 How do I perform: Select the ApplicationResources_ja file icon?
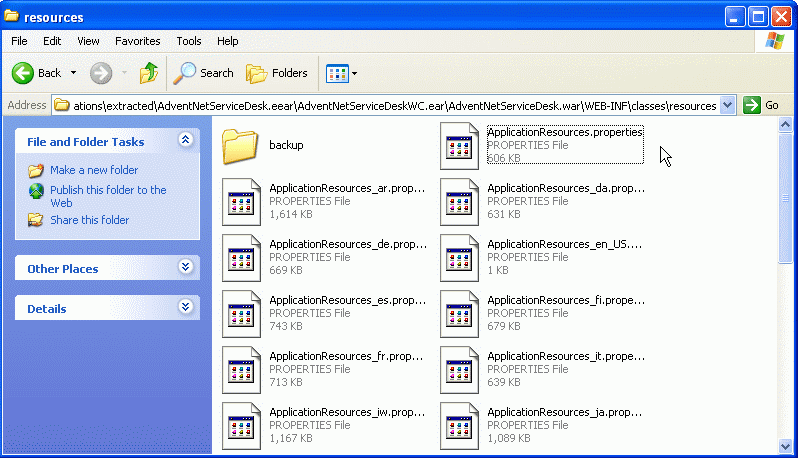459,426
